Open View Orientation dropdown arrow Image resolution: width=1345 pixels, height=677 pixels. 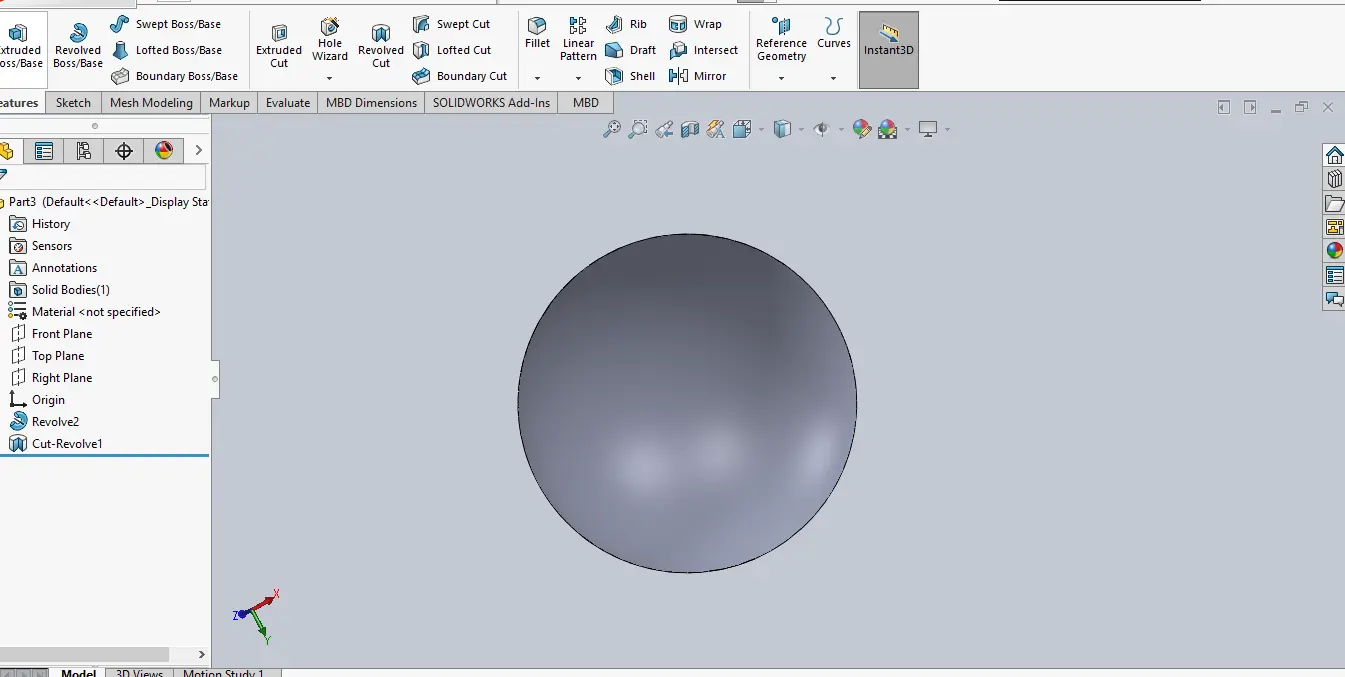pyautogui.click(x=761, y=130)
